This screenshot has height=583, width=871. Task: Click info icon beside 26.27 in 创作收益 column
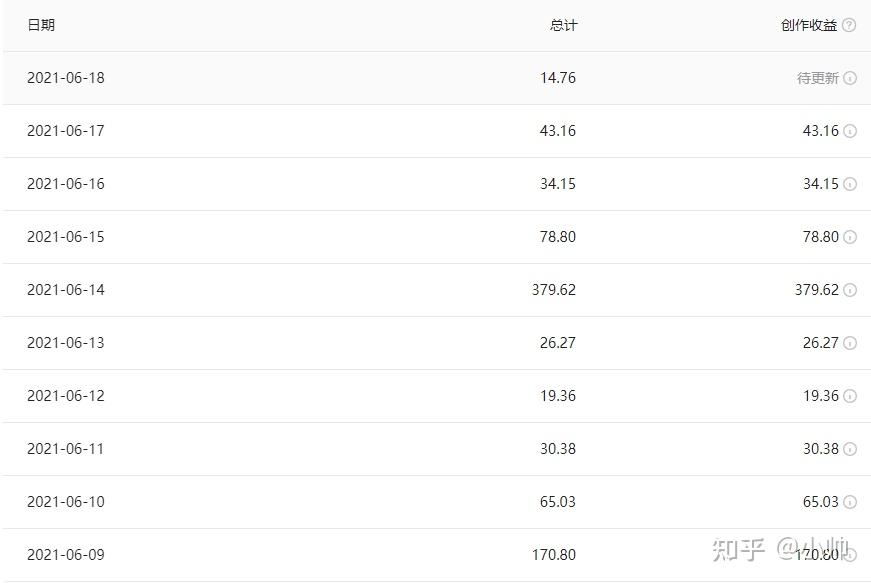850,343
